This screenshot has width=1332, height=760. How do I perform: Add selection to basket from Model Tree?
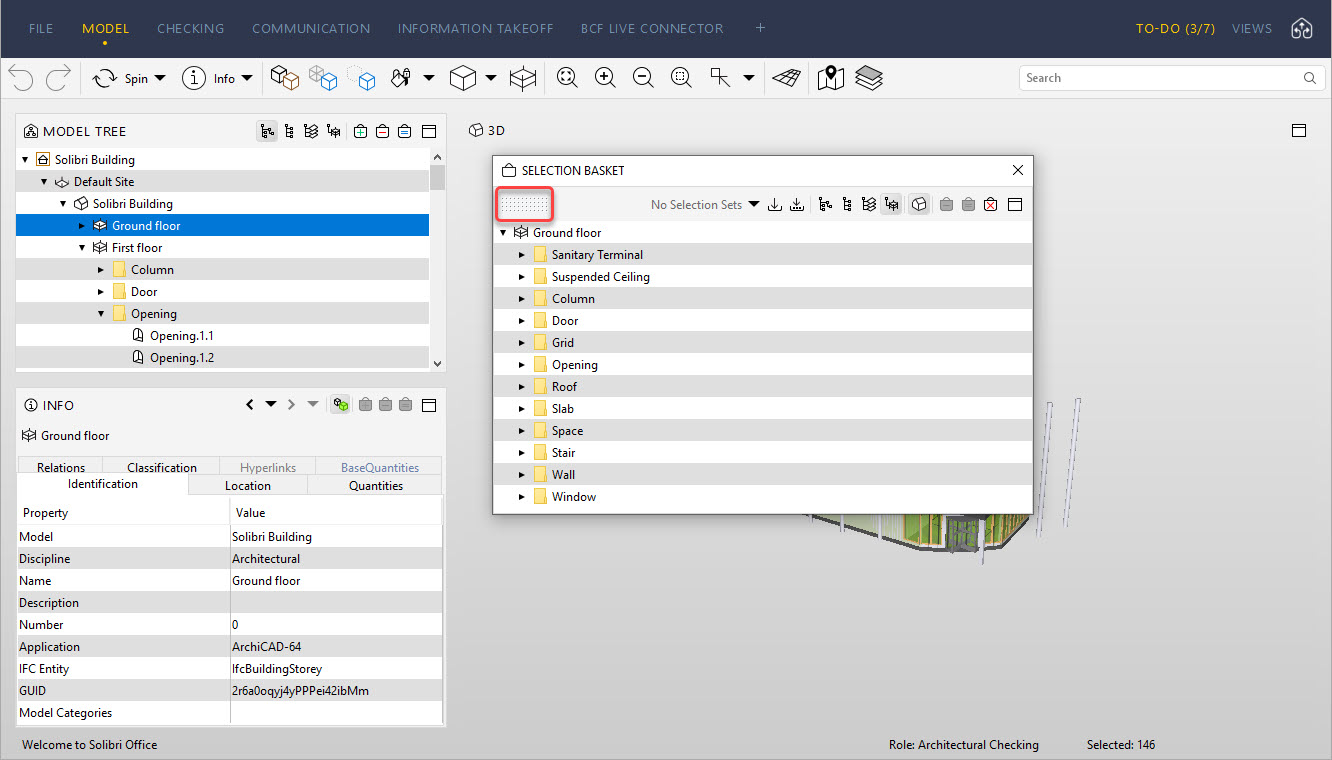click(361, 131)
